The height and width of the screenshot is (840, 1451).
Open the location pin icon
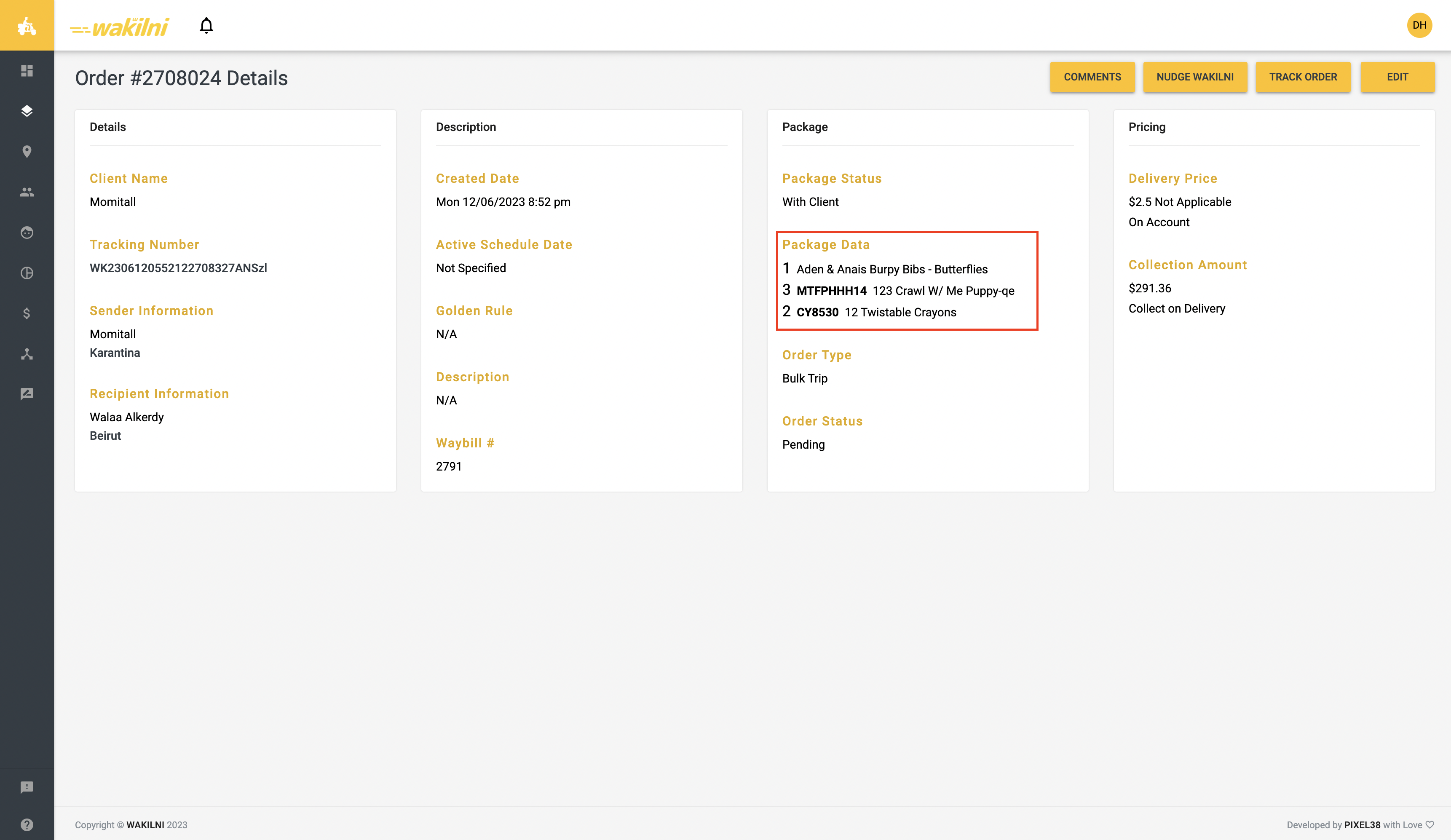click(x=27, y=151)
